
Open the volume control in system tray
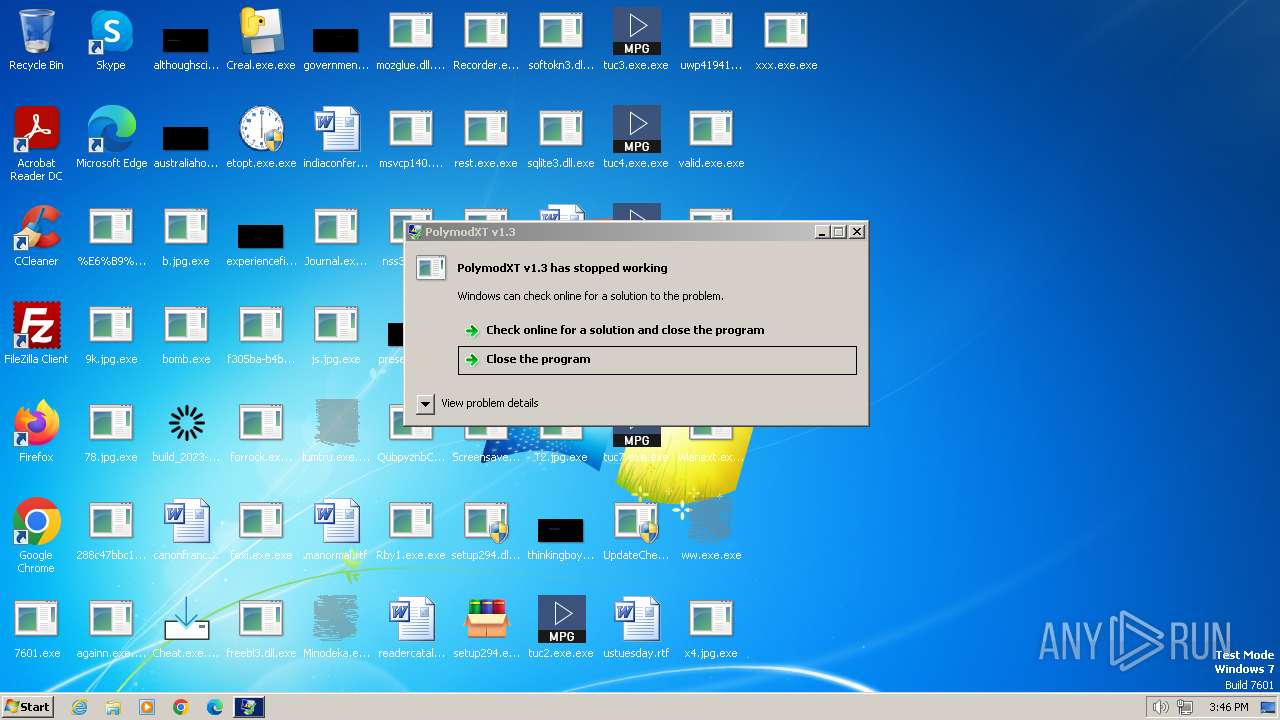coord(1160,707)
